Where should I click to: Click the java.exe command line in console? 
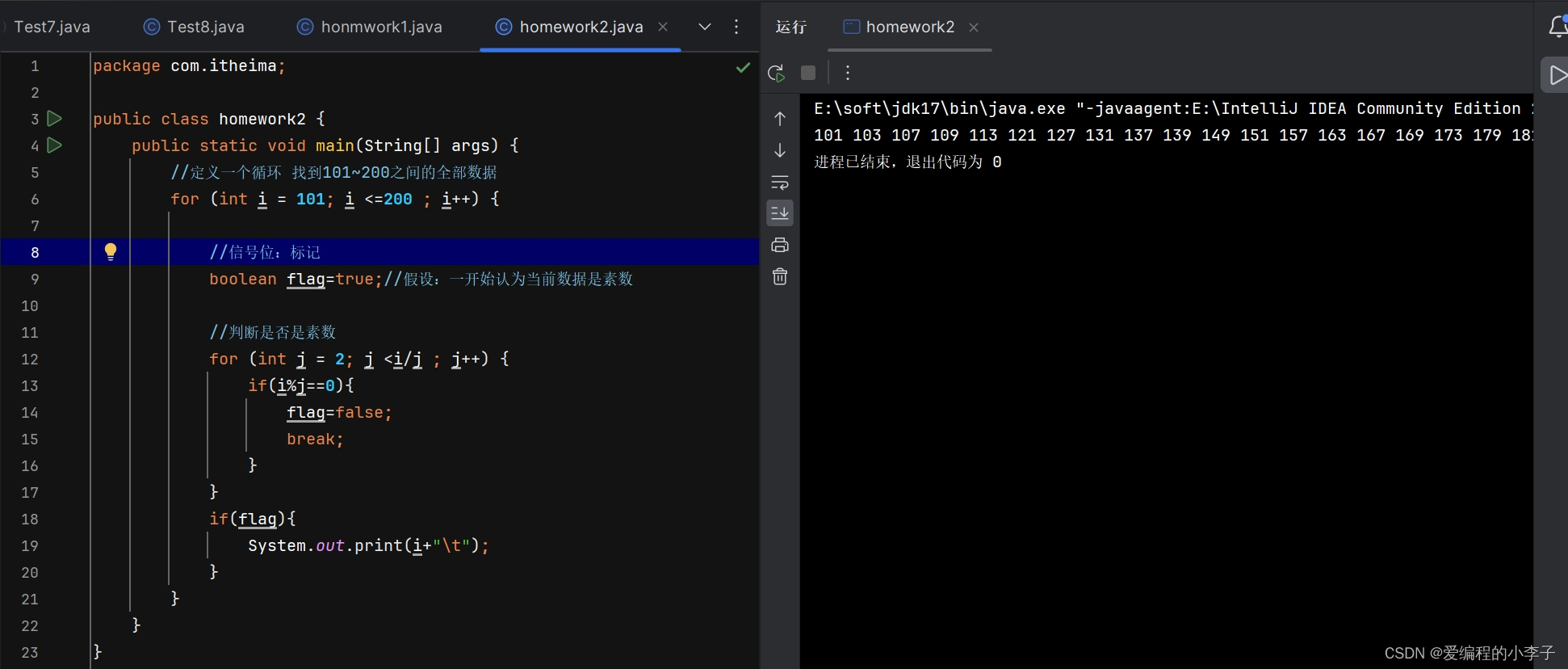coord(1173,108)
